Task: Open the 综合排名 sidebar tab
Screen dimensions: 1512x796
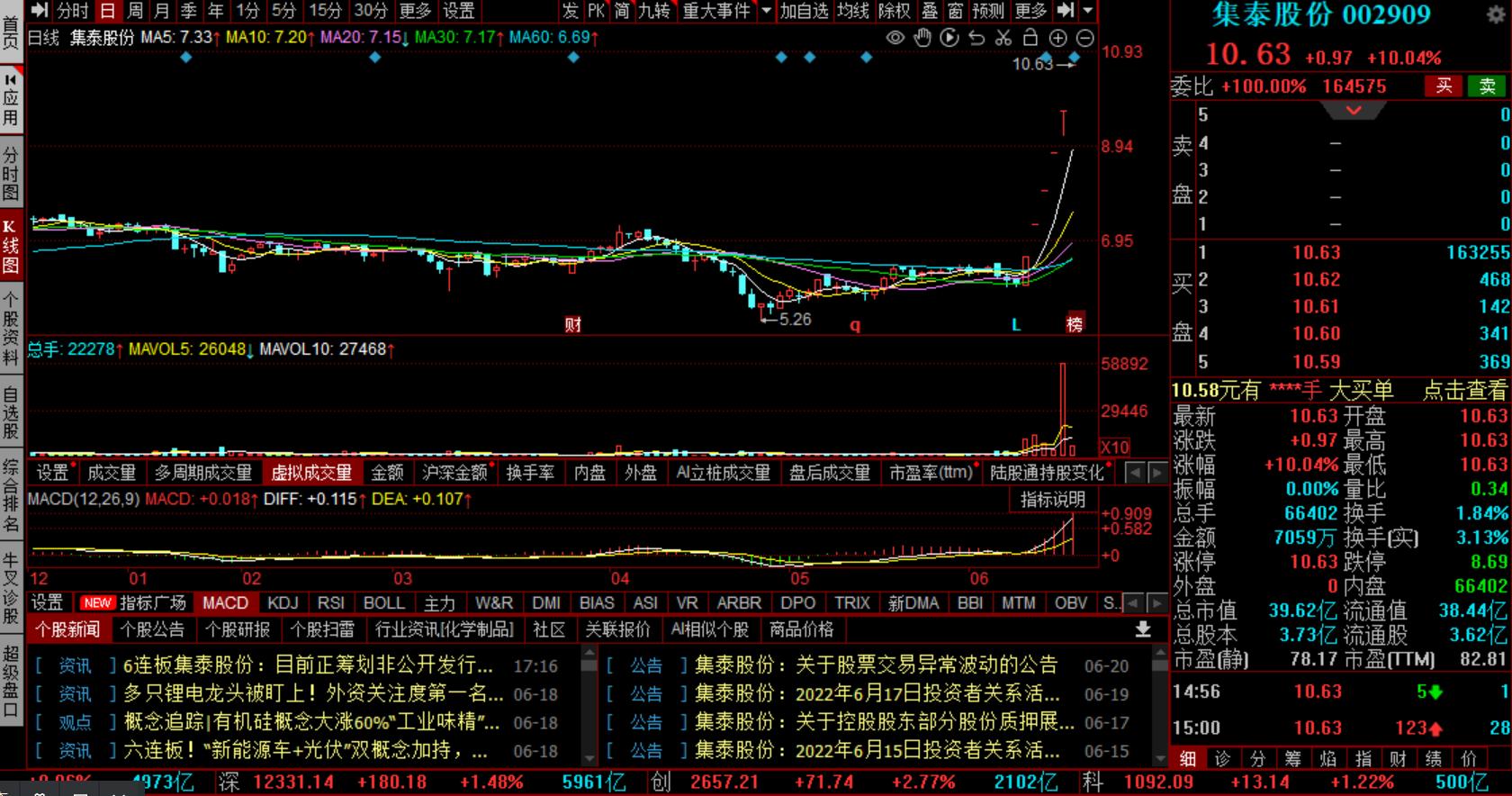Action: click(x=11, y=496)
